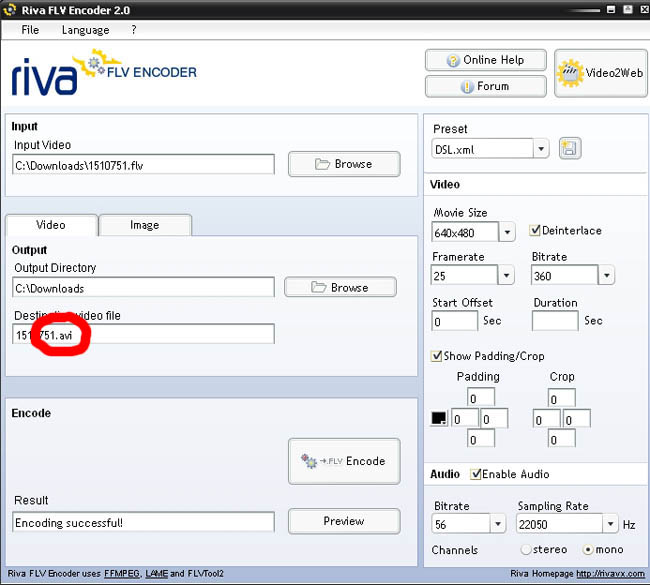The width and height of the screenshot is (650, 585).
Task: Toggle the Enable Audio checkbox
Action: [475, 473]
